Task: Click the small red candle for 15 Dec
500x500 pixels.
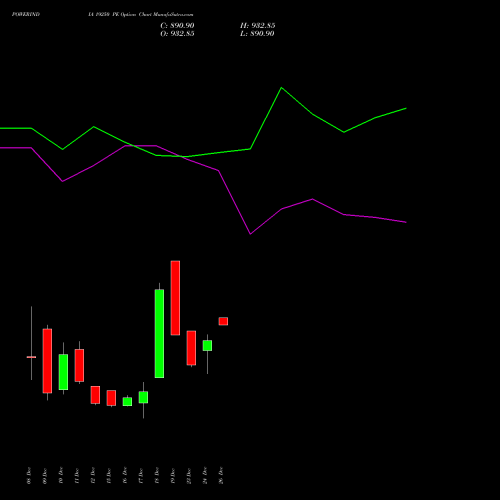Action: tap(111, 398)
